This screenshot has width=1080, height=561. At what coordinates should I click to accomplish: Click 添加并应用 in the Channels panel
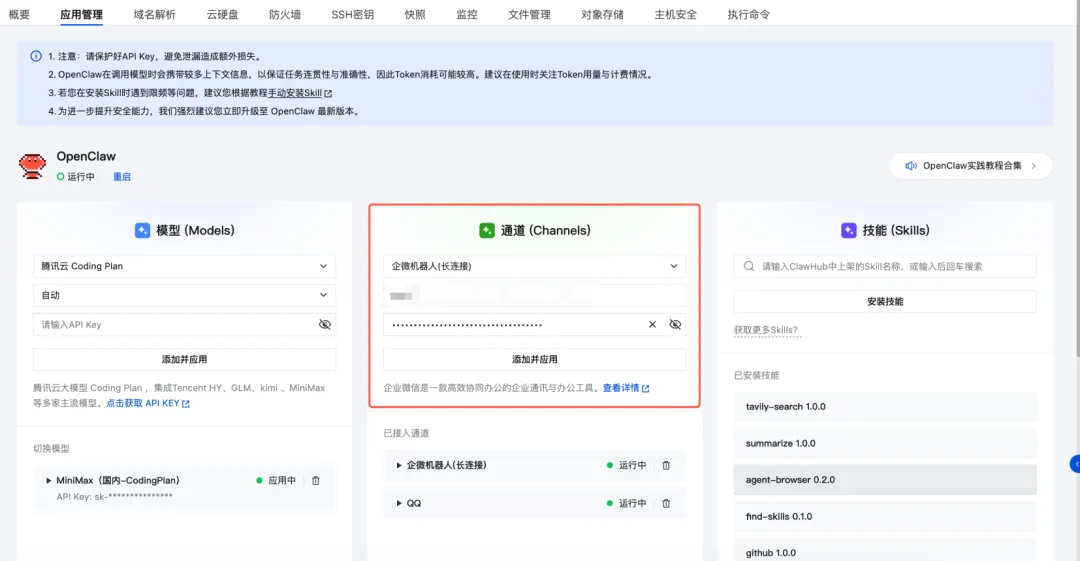tap(534, 359)
